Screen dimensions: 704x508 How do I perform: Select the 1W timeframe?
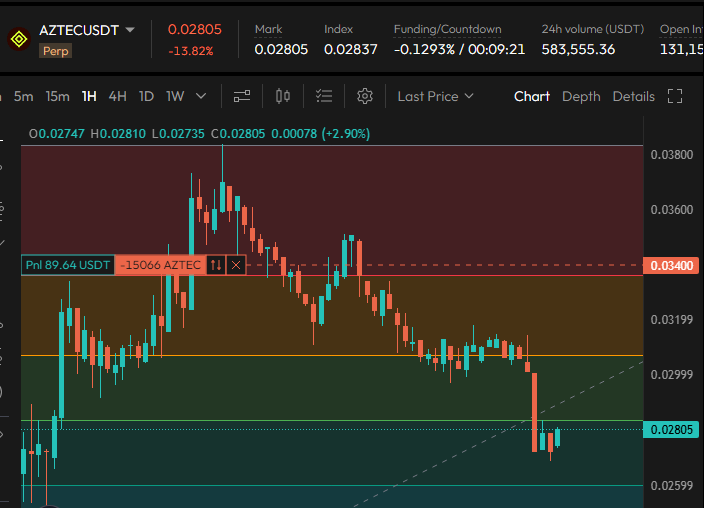(175, 96)
